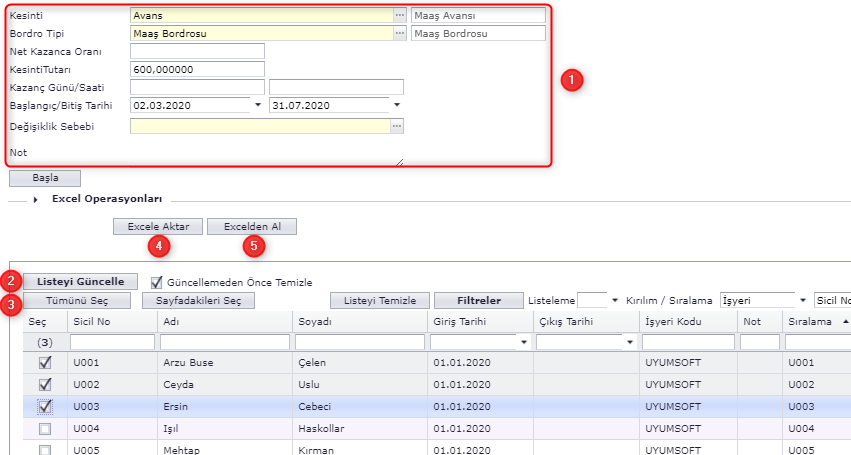Open the İşyeri Kırılım / Sıralama dropdown

[x=802, y=300]
